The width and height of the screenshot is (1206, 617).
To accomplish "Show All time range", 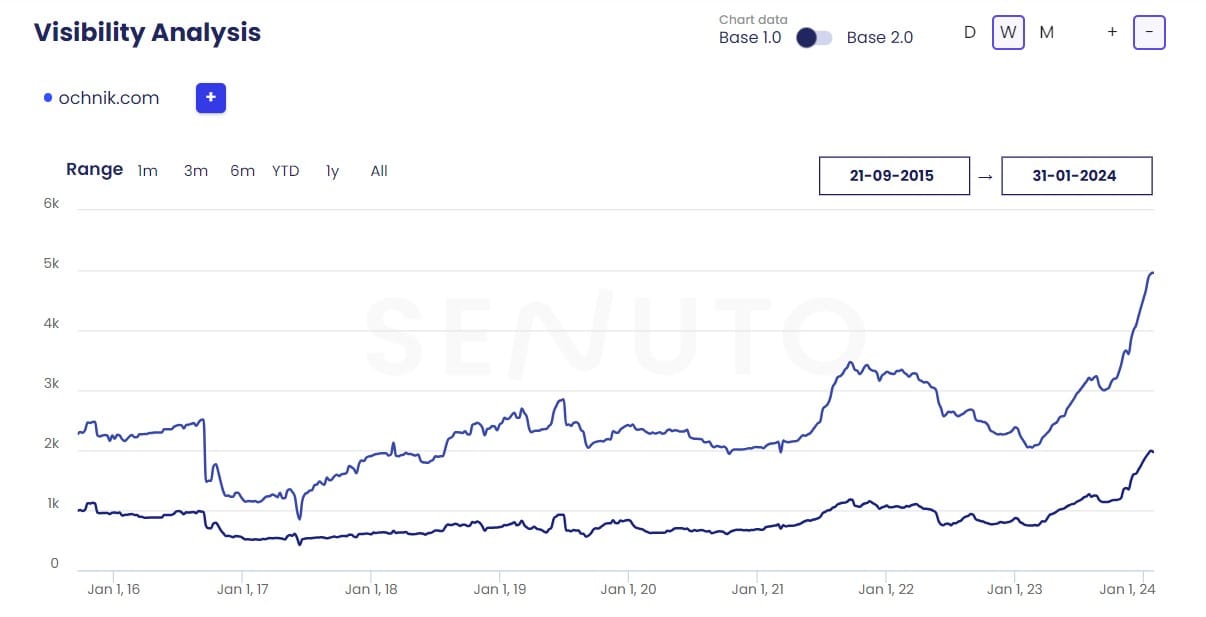I will [379, 171].
